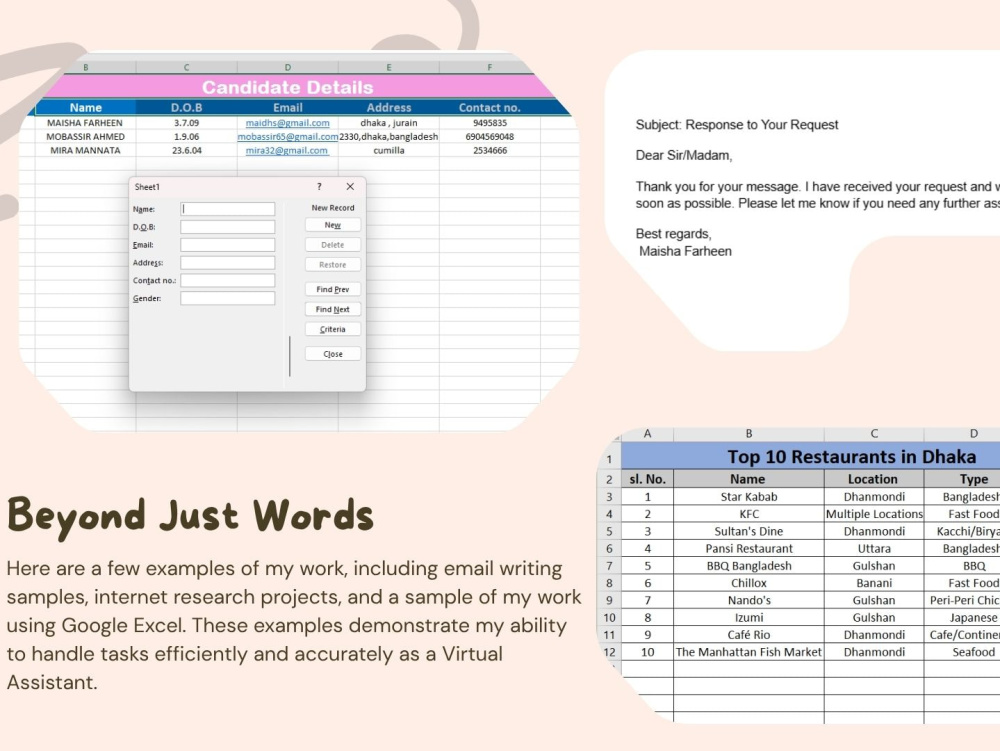Select the MIRA MANNATA name cell
The height and width of the screenshot is (751, 1000).
tap(85, 150)
